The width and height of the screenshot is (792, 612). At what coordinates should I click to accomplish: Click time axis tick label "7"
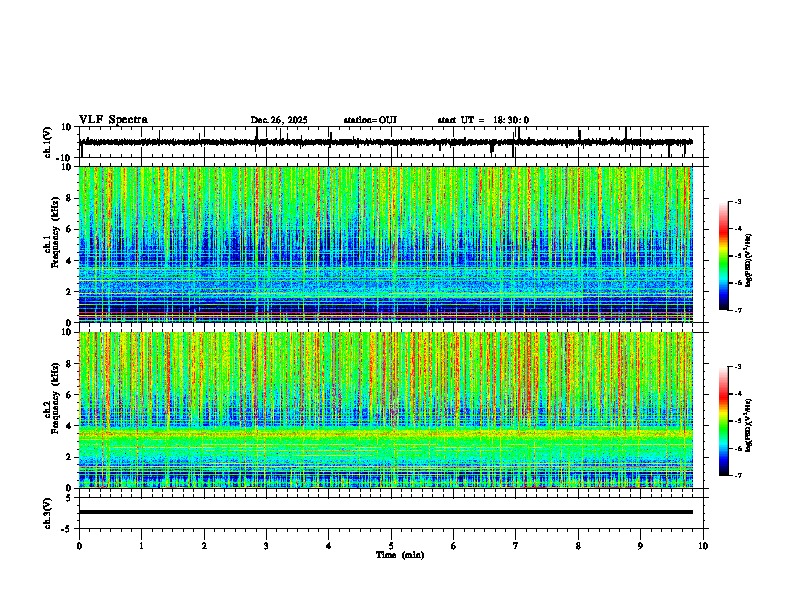tap(516, 546)
